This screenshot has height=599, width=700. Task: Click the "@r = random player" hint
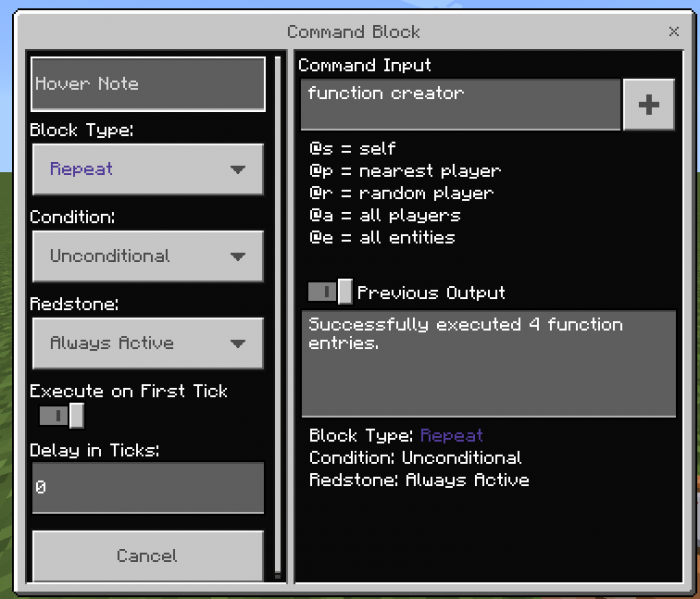401,193
